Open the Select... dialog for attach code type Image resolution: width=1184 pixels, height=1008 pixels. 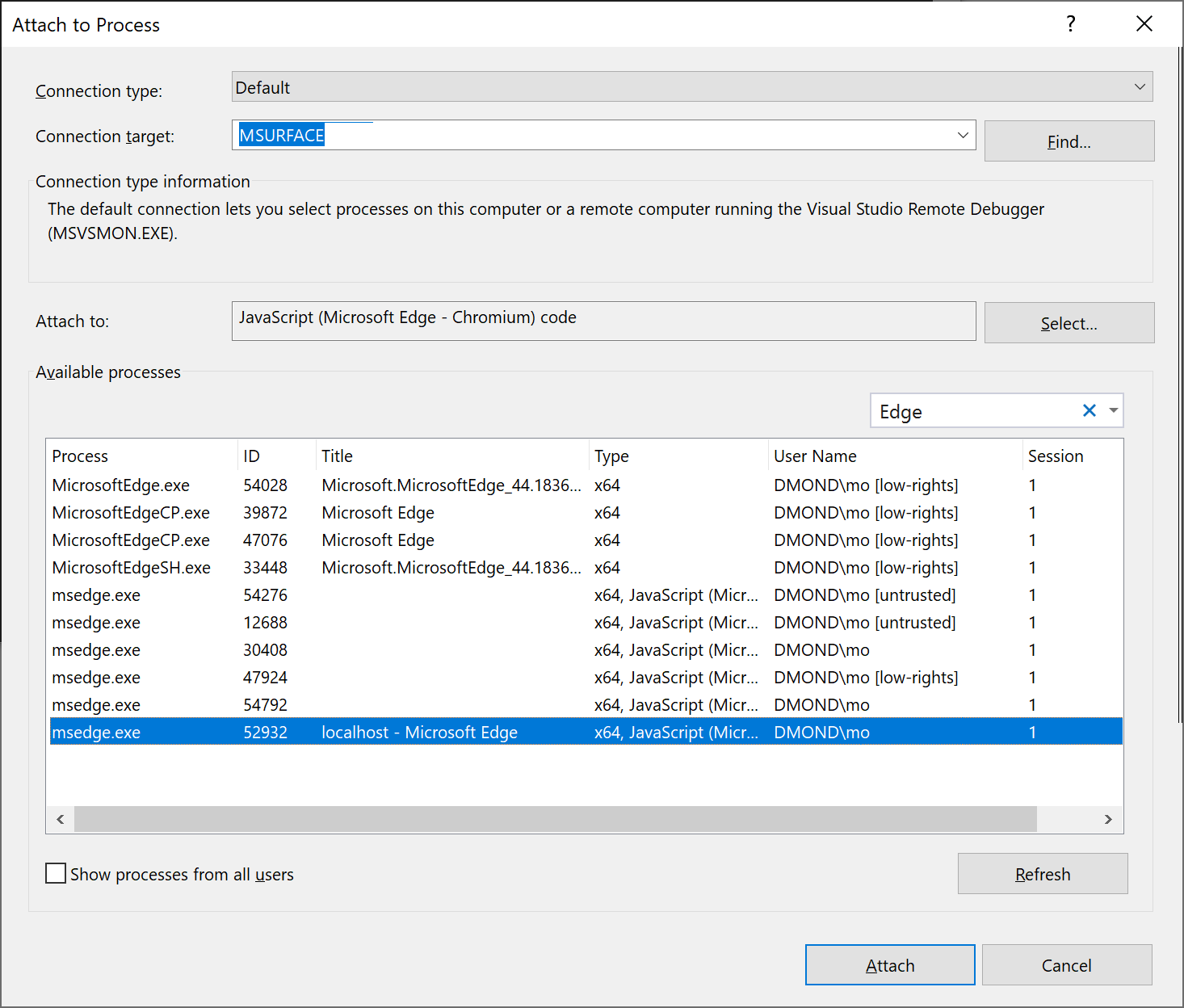1069,322
